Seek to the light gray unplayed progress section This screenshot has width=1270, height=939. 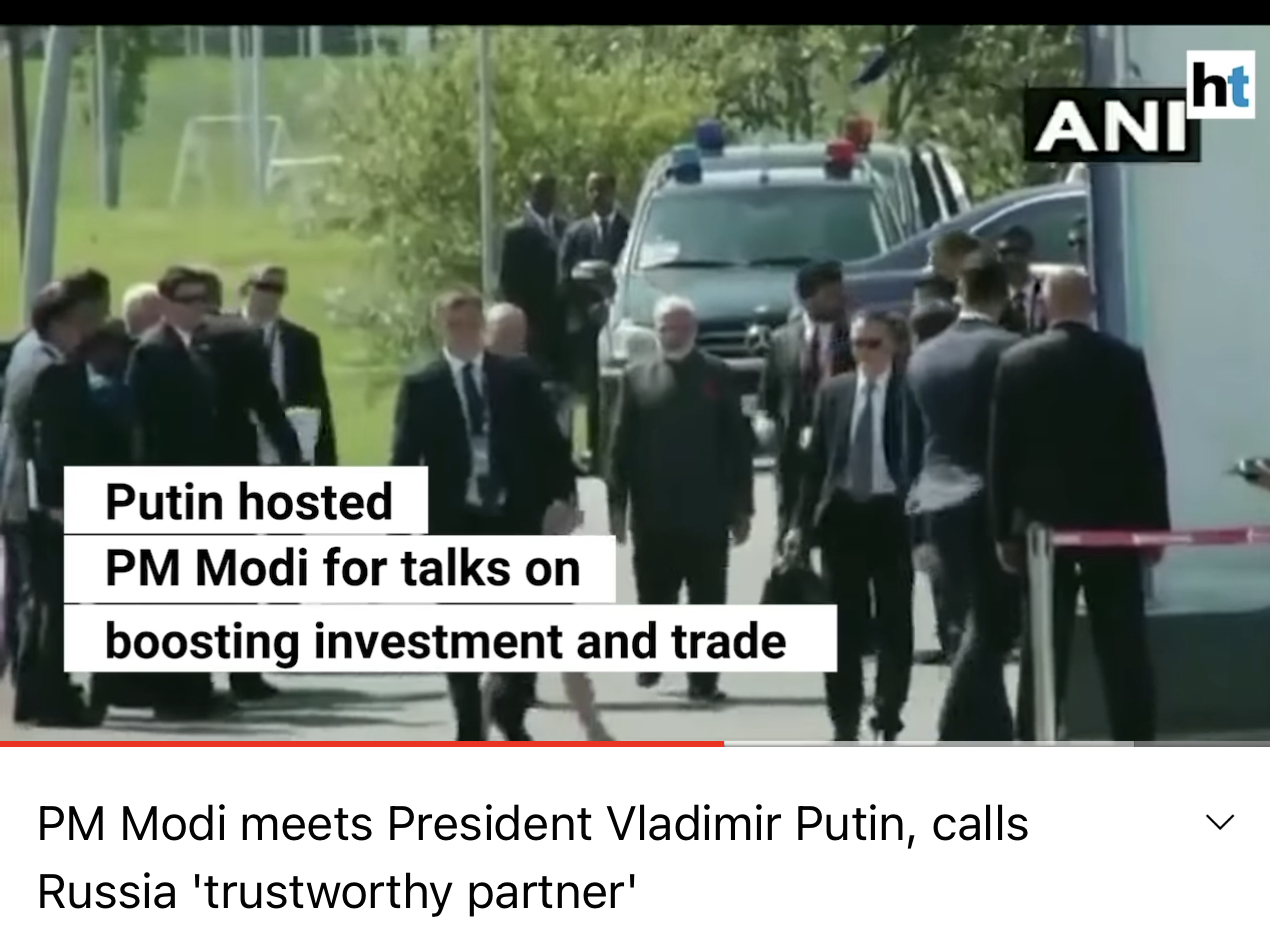point(928,743)
